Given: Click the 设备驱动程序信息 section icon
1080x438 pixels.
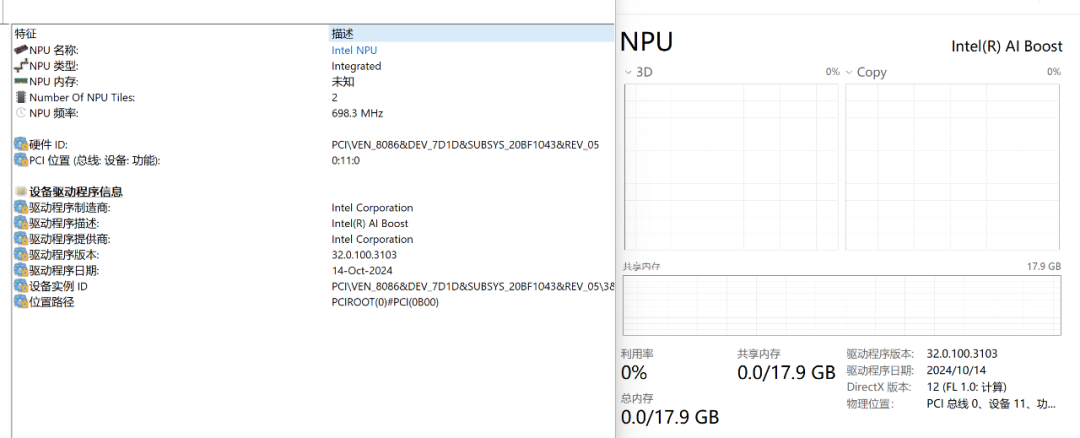Looking at the screenshot, I should point(21,191).
